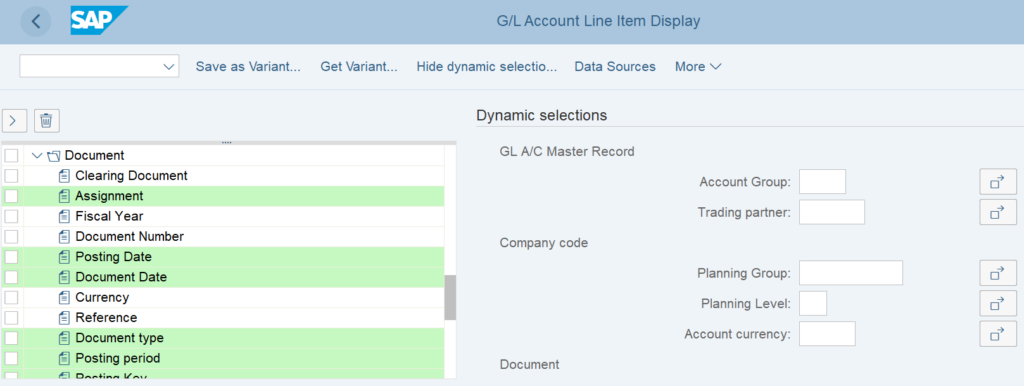Image resolution: width=1024 pixels, height=386 pixels.
Task: Select the Posting Date tree entry
Action: [x=114, y=257]
